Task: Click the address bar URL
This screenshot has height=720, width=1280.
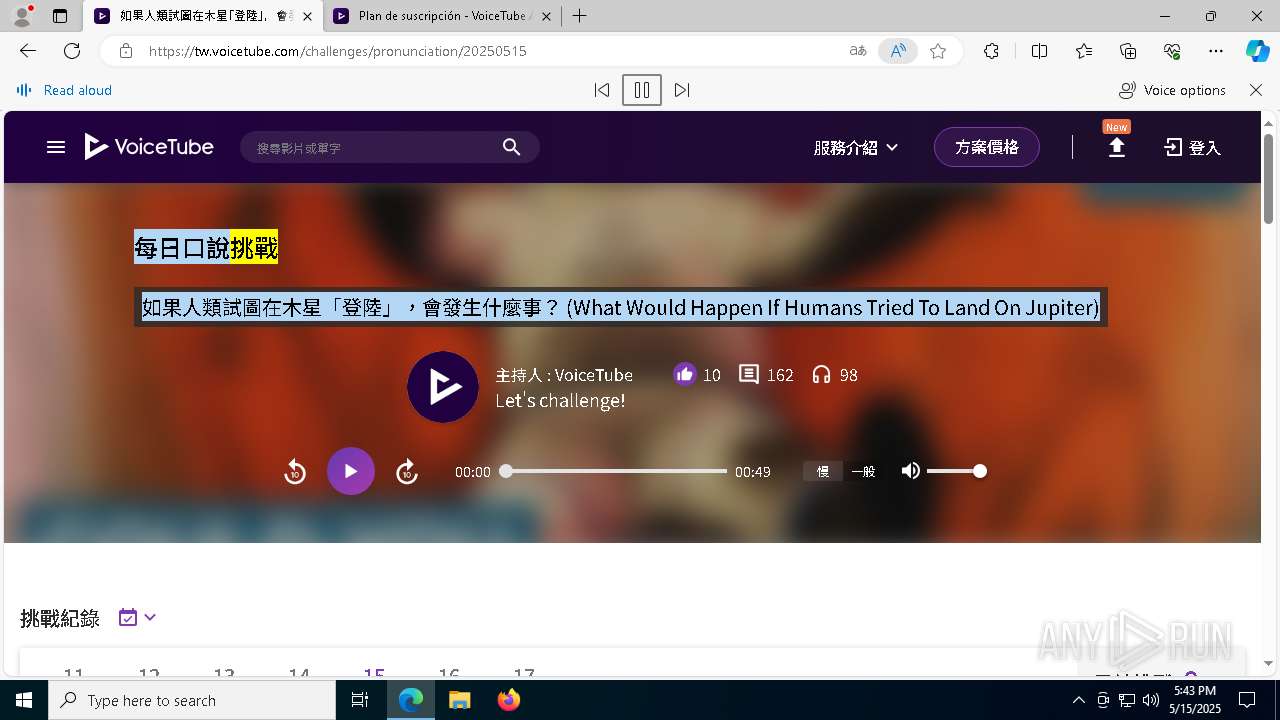Action: click(338, 51)
